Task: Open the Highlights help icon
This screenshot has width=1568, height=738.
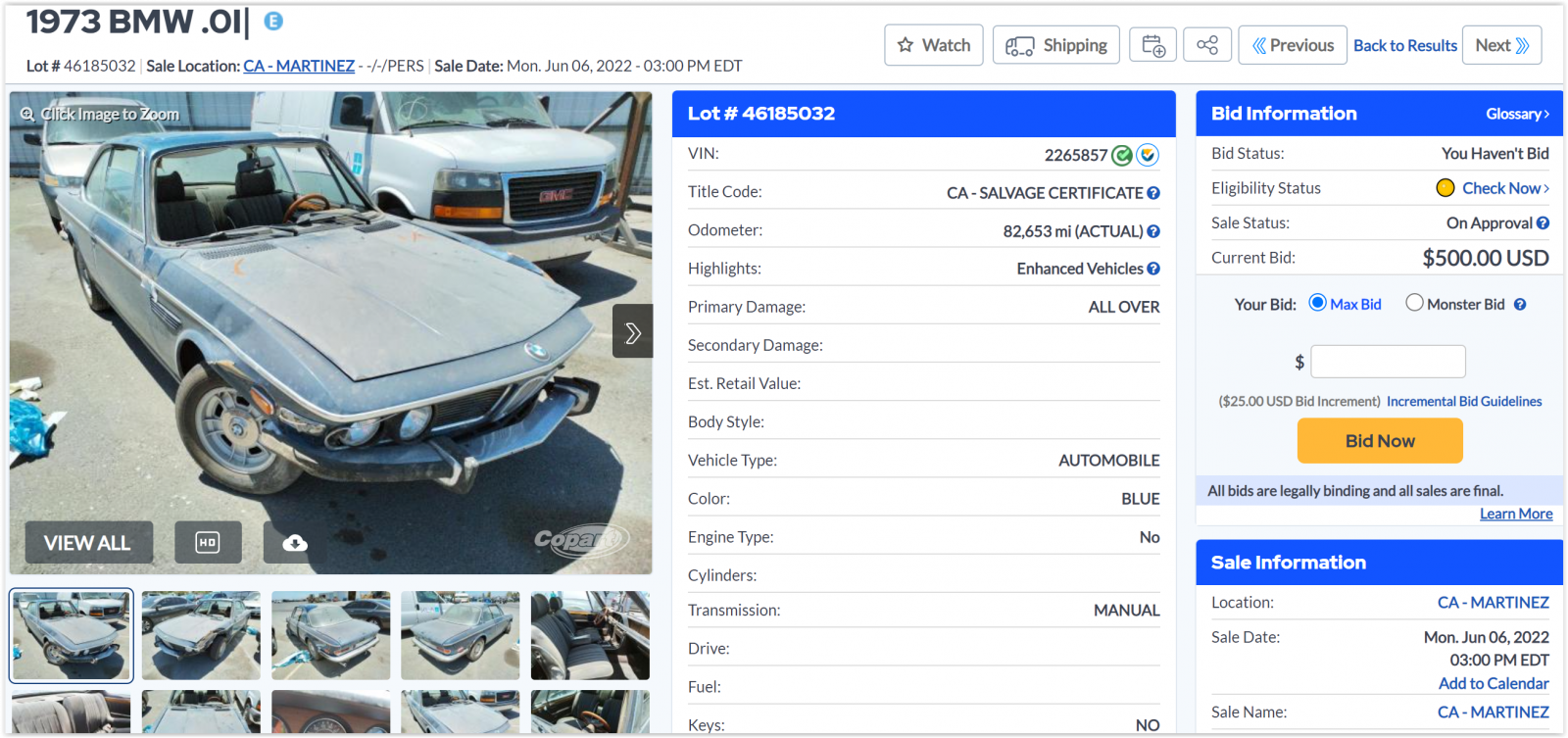Action: pyautogui.click(x=1153, y=269)
